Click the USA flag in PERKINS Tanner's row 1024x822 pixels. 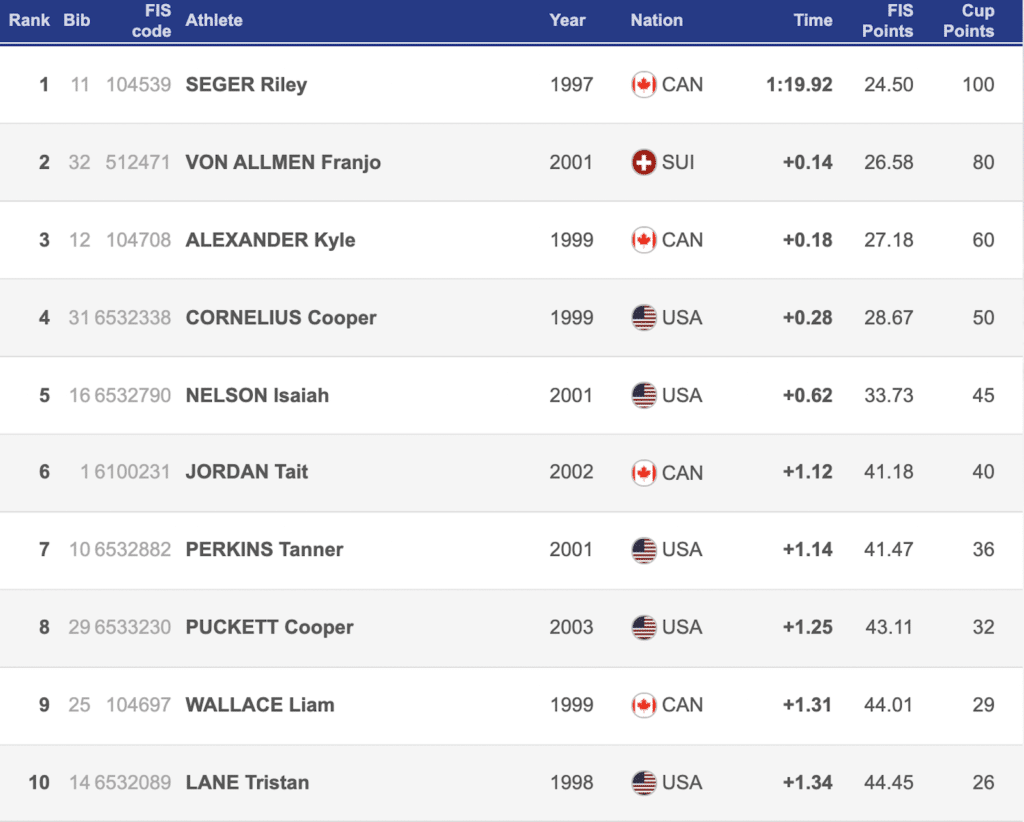[644, 549]
